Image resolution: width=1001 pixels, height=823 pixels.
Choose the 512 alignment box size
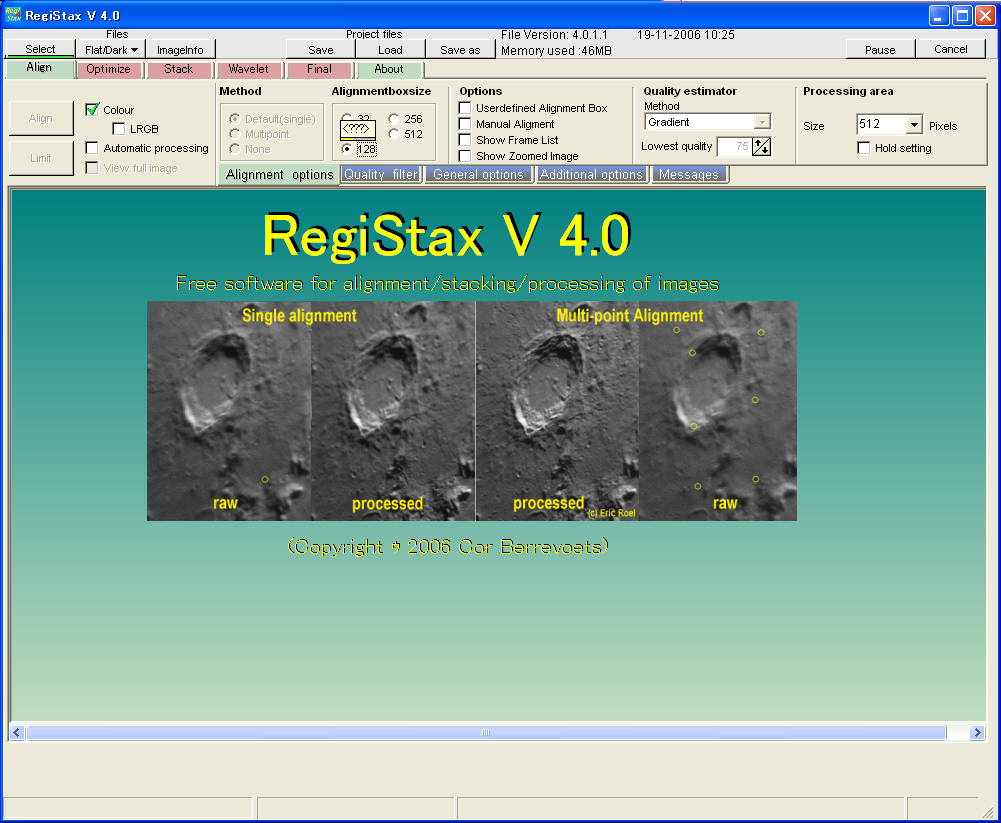(394, 134)
